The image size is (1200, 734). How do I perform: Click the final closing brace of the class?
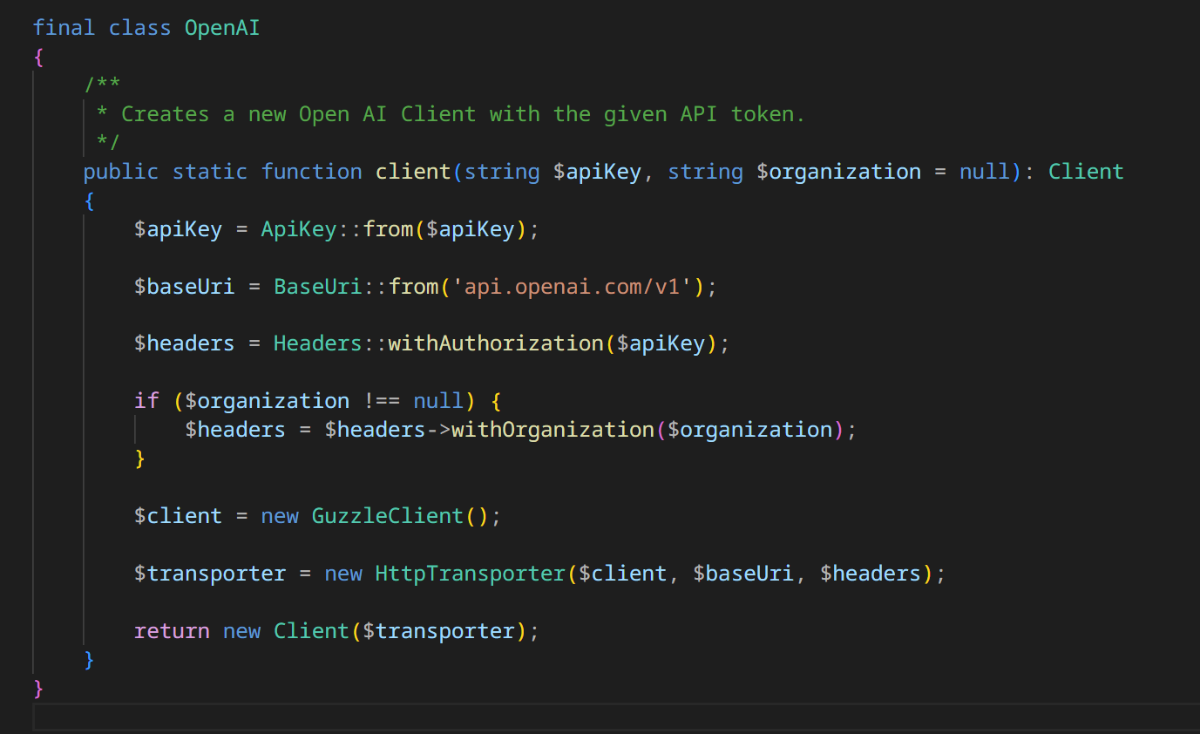39,688
